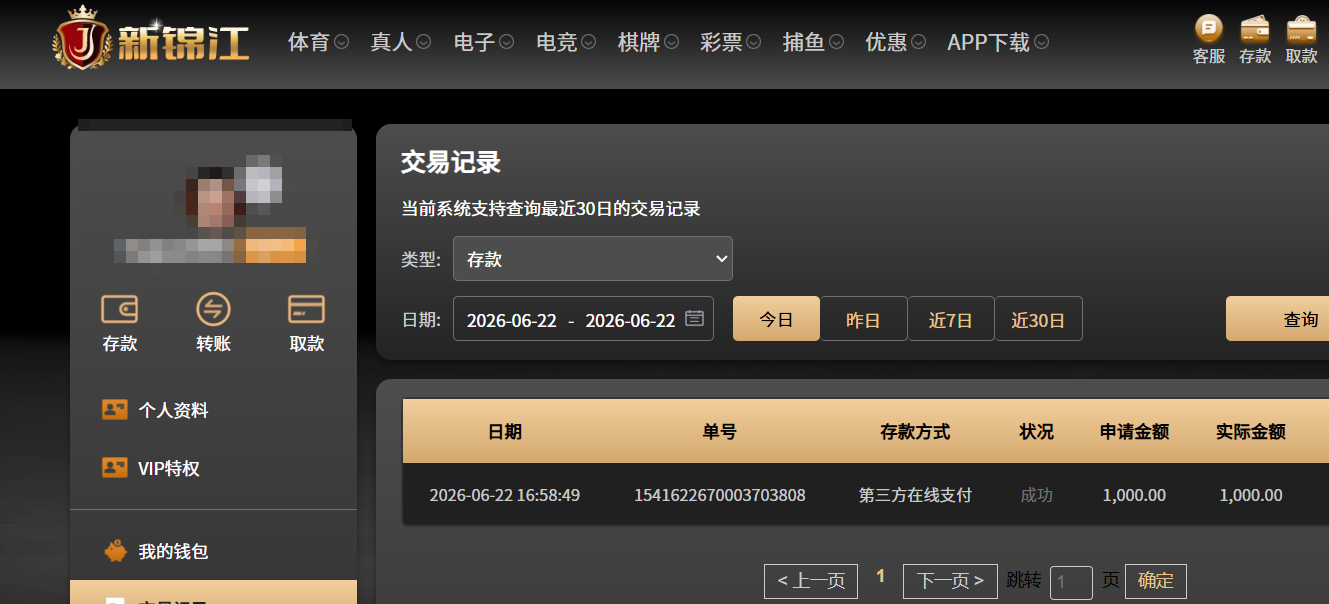Click the top-bar 存款 wallet icon
The image size is (1329, 604).
point(1254,27)
